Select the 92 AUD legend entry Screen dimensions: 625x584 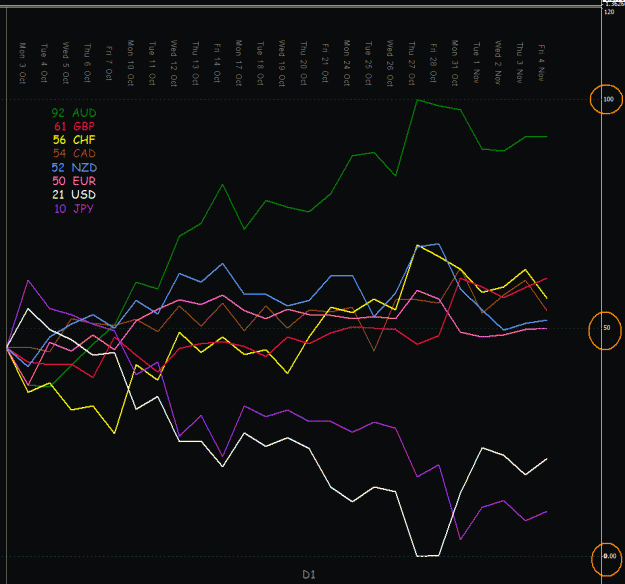(x=74, y=113)
